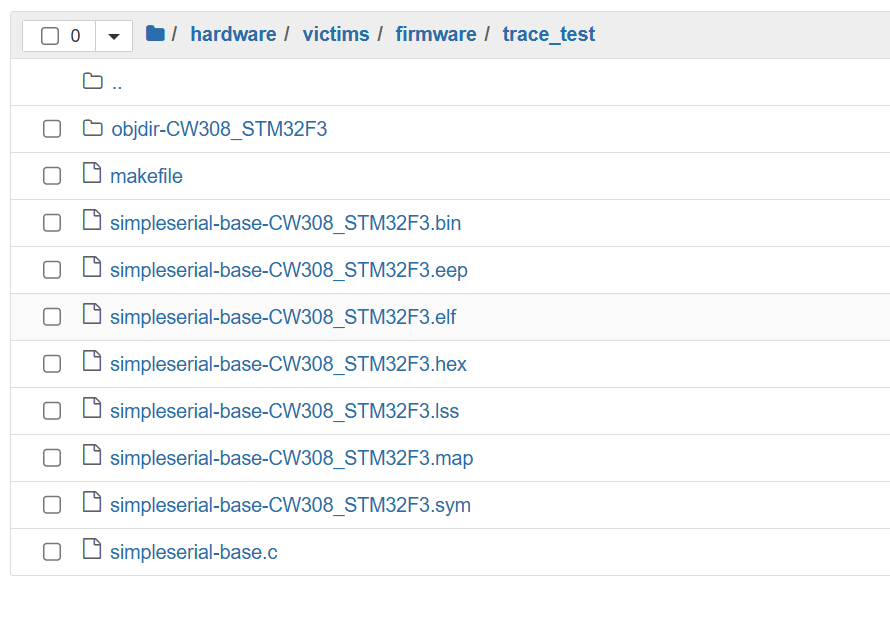Open simpleserial-base-CW308_STM32F3.map
The height and width of the screenshot is (636, 890).
point(292,458)
